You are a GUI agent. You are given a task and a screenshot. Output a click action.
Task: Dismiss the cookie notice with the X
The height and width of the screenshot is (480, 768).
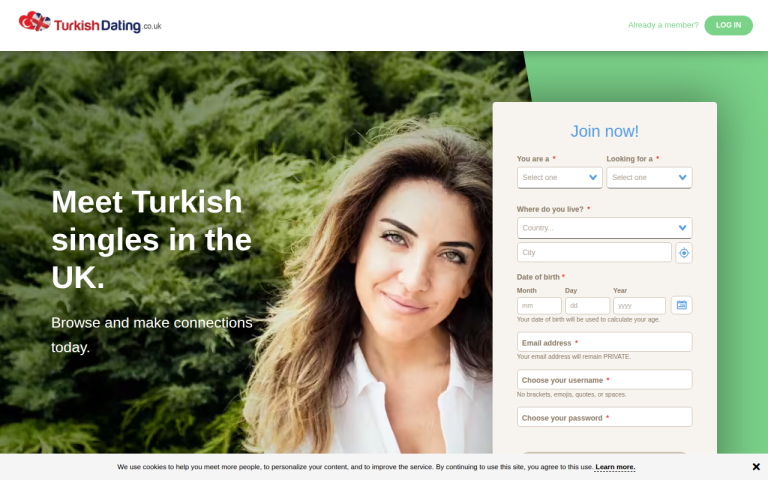tap(756, 467)
